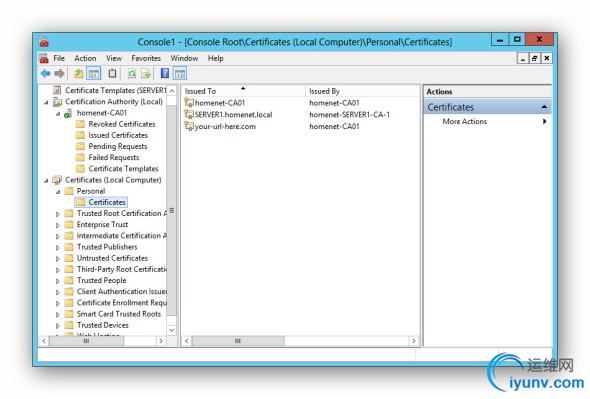
Task: Open the Help menu
Action: (216, 58)
